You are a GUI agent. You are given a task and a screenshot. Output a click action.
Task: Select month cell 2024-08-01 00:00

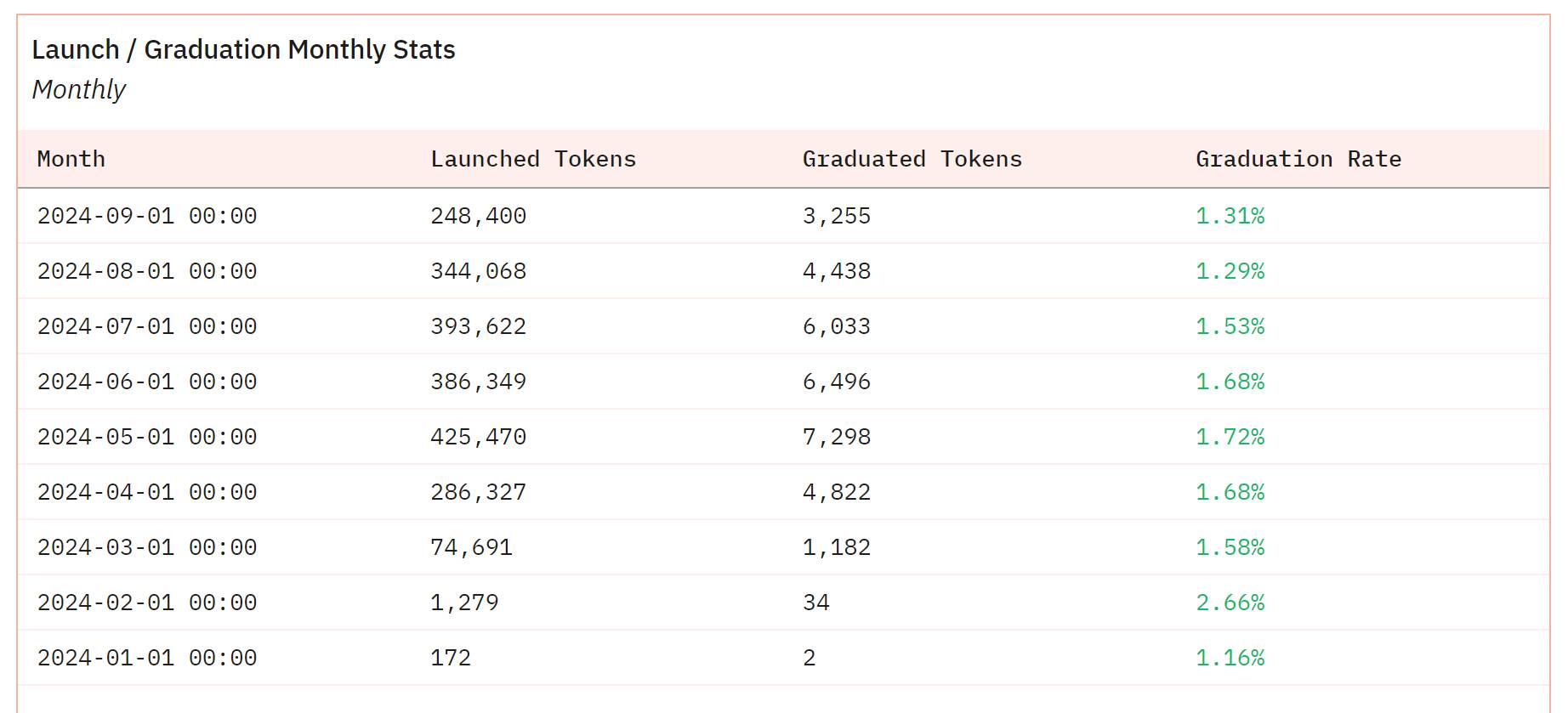point(147,271)
